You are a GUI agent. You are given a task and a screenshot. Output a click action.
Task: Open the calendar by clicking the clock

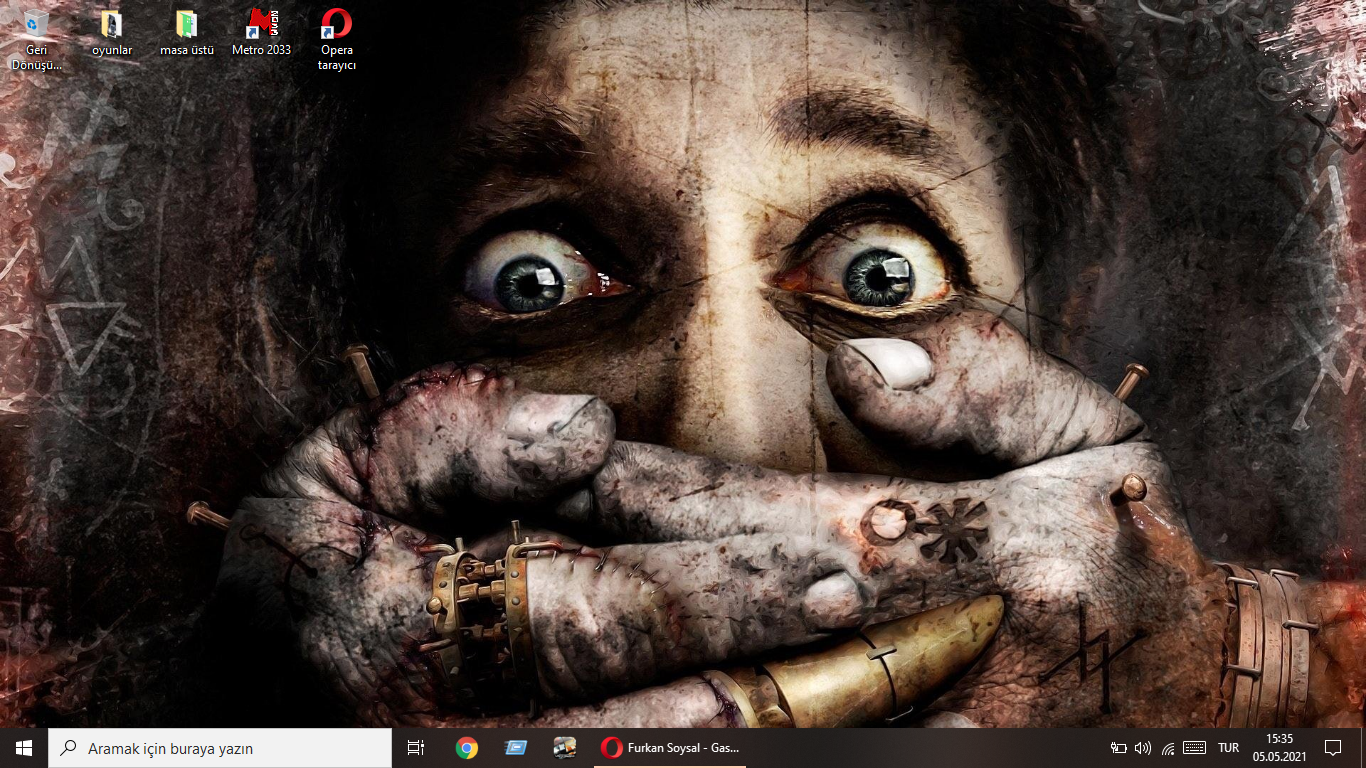(1280, 747)
